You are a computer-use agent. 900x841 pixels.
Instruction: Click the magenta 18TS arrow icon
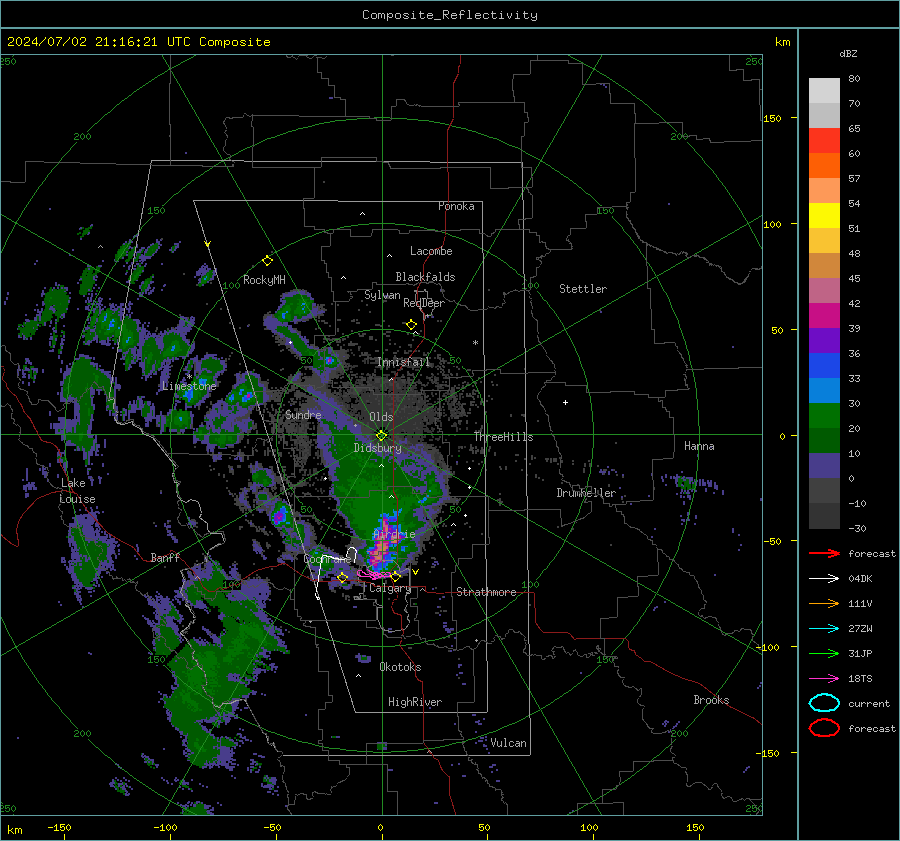click(824, 679)
